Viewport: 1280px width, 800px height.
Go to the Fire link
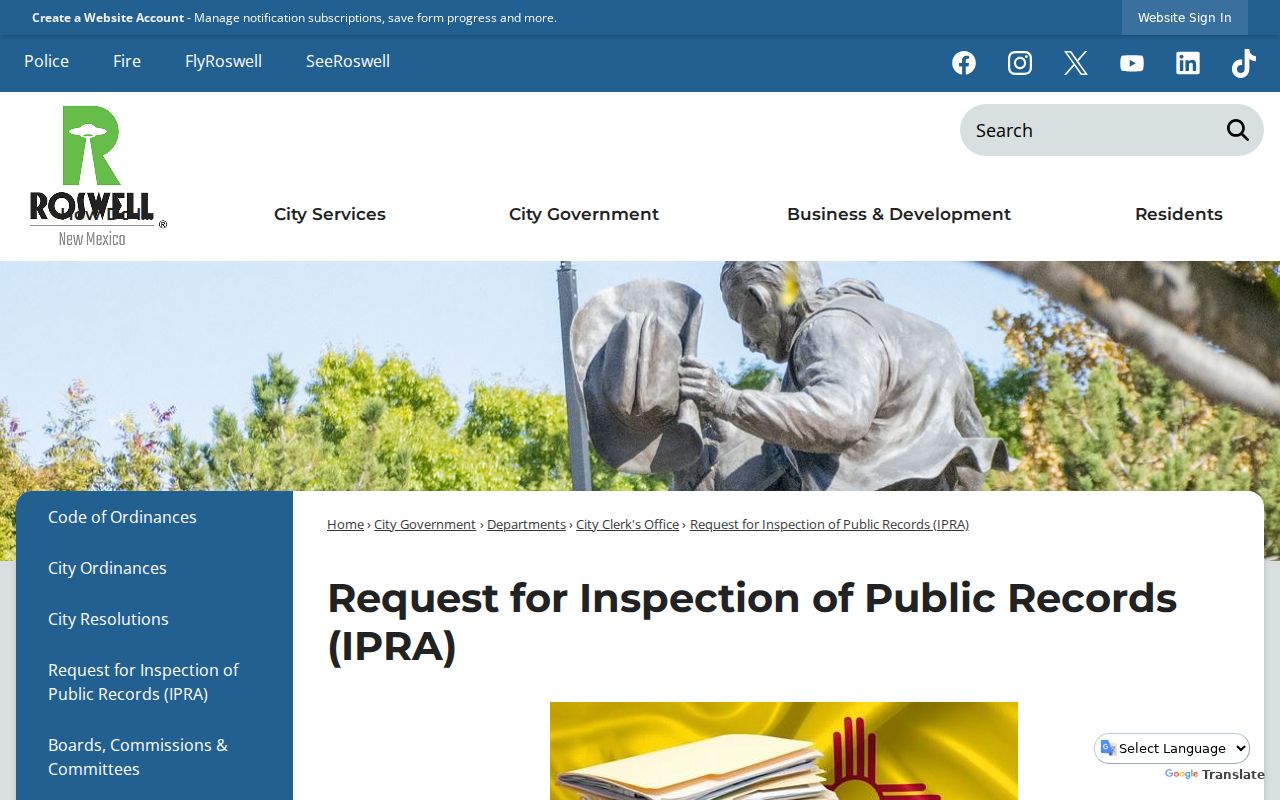click(127, 61)
